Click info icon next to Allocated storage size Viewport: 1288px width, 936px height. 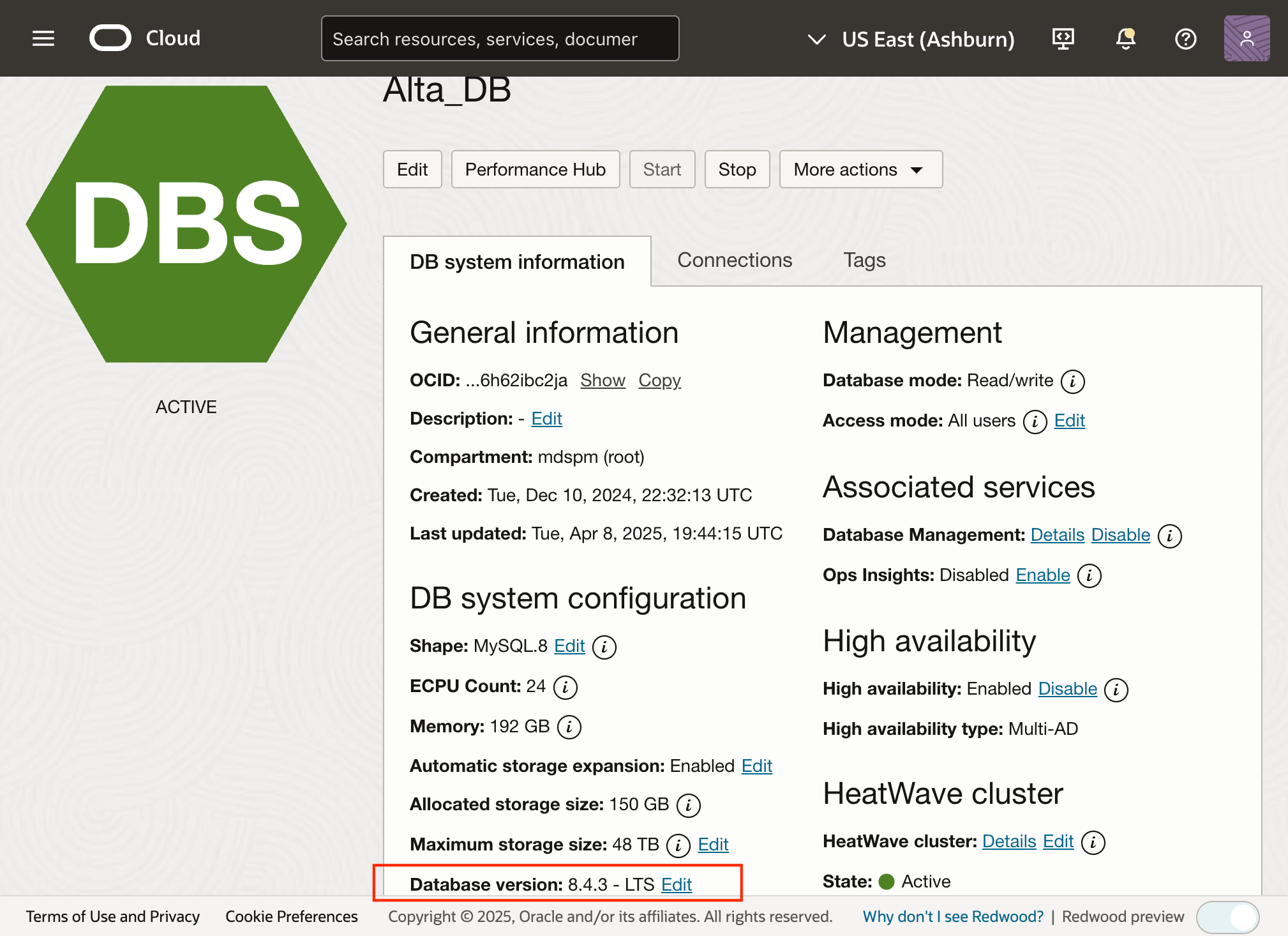(688, 805)
